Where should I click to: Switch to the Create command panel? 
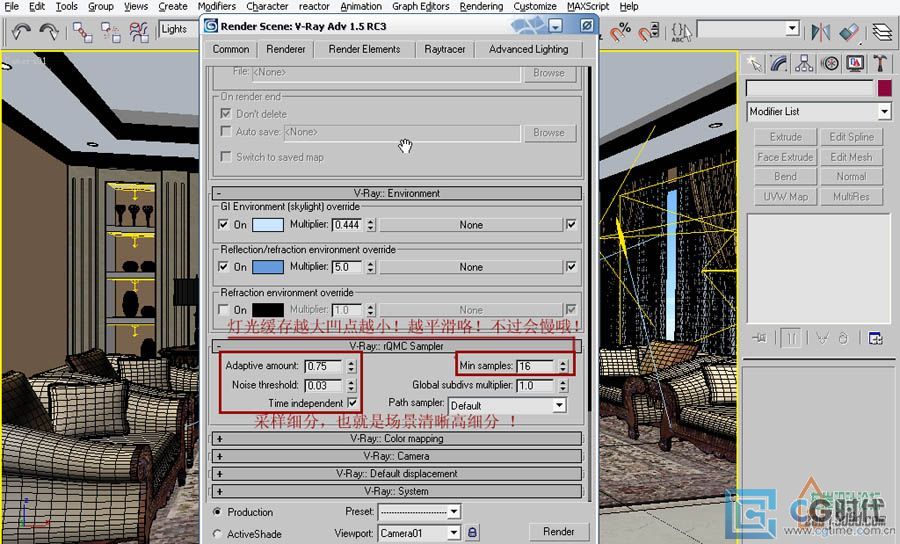[754, 63]
